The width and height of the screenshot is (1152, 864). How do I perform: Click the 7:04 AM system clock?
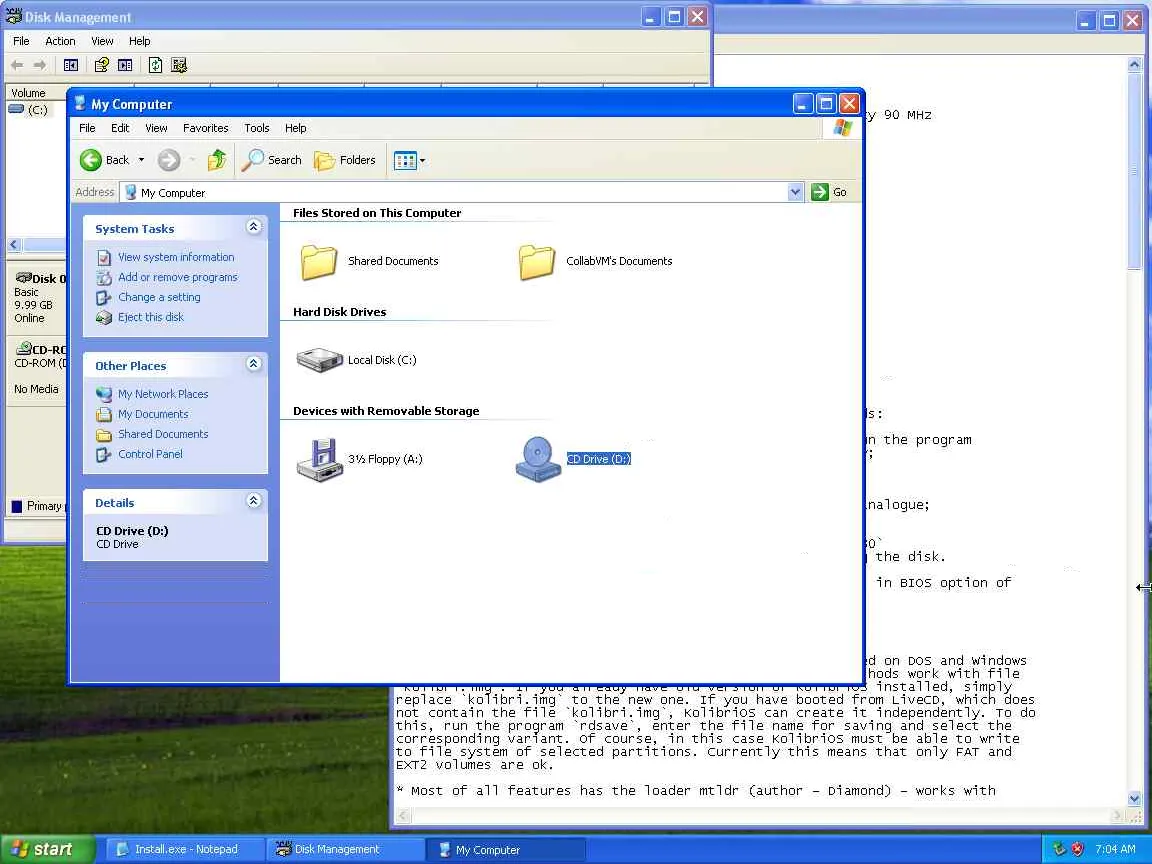click(1115, 849)
